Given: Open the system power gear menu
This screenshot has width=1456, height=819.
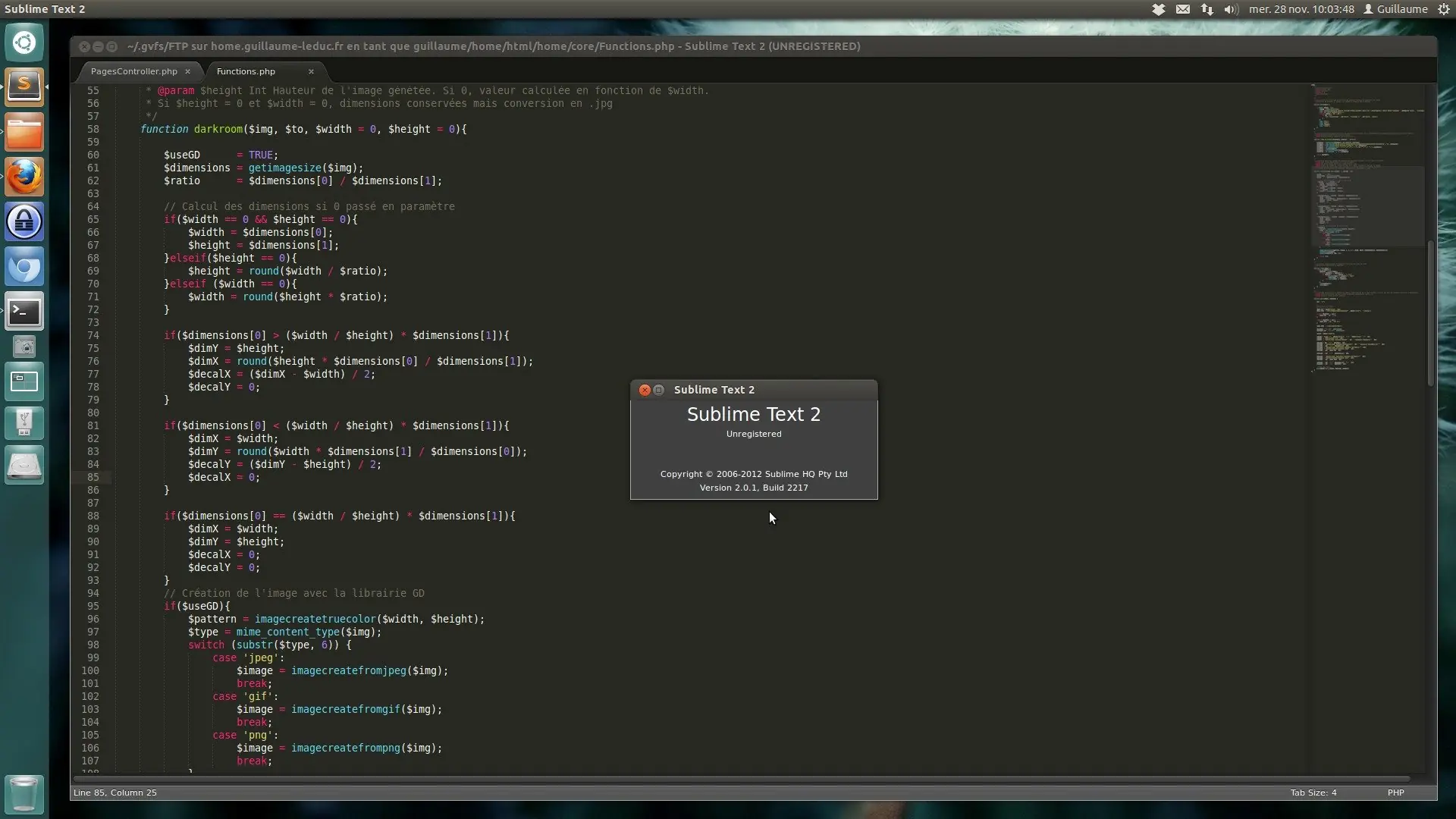Looking at the screenshot, I should (x=1444, y=9).
